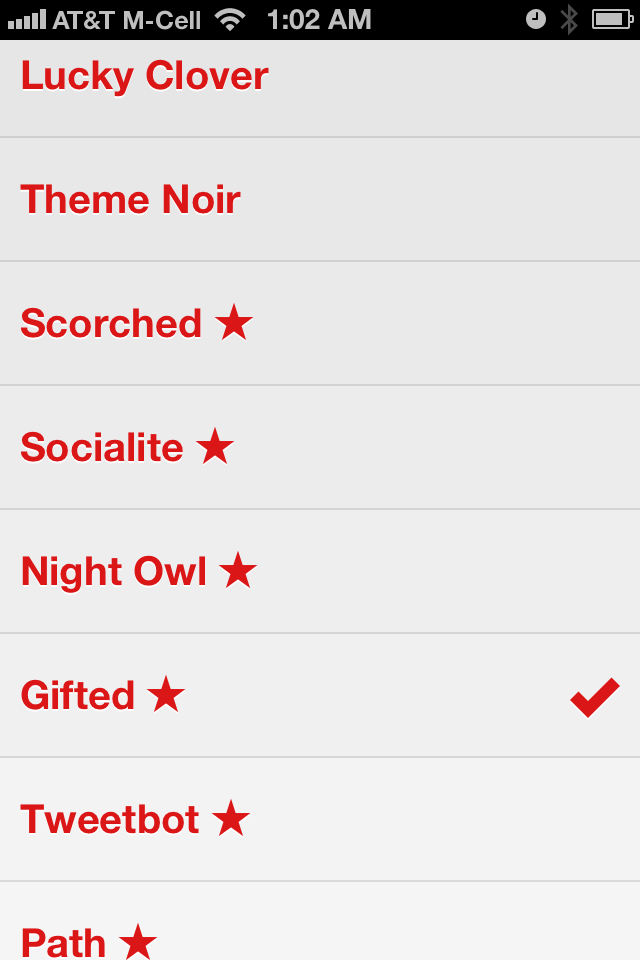The height and width of the screenshot is (960, 640).
Task: Tap the star icon beside Socialite
Action: [x=215, y=447]
